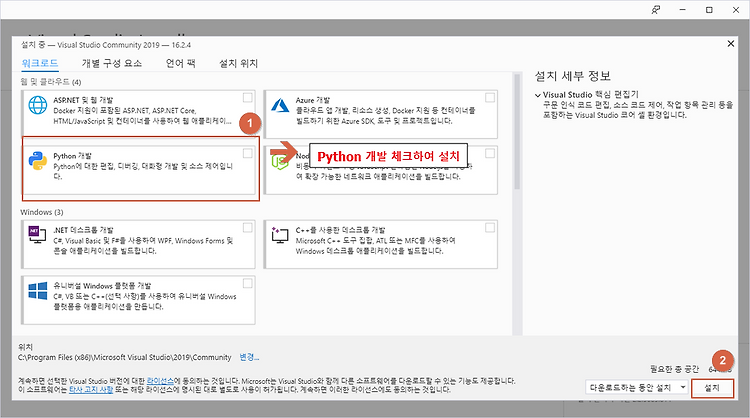Click the feedback icon in the title bar
Viewport: 750px width, 418px height.
click(656, 10)
